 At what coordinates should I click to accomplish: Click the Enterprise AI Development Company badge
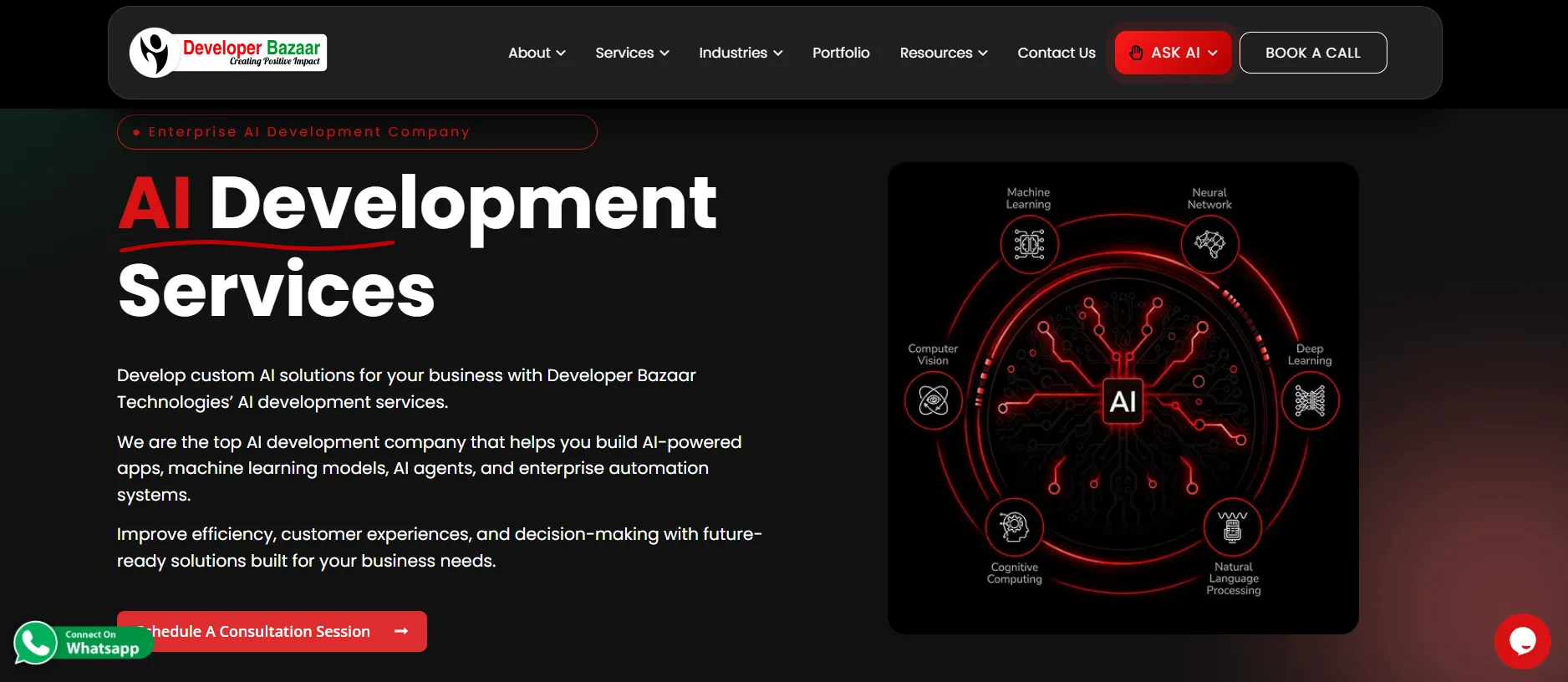coord(357,132)
